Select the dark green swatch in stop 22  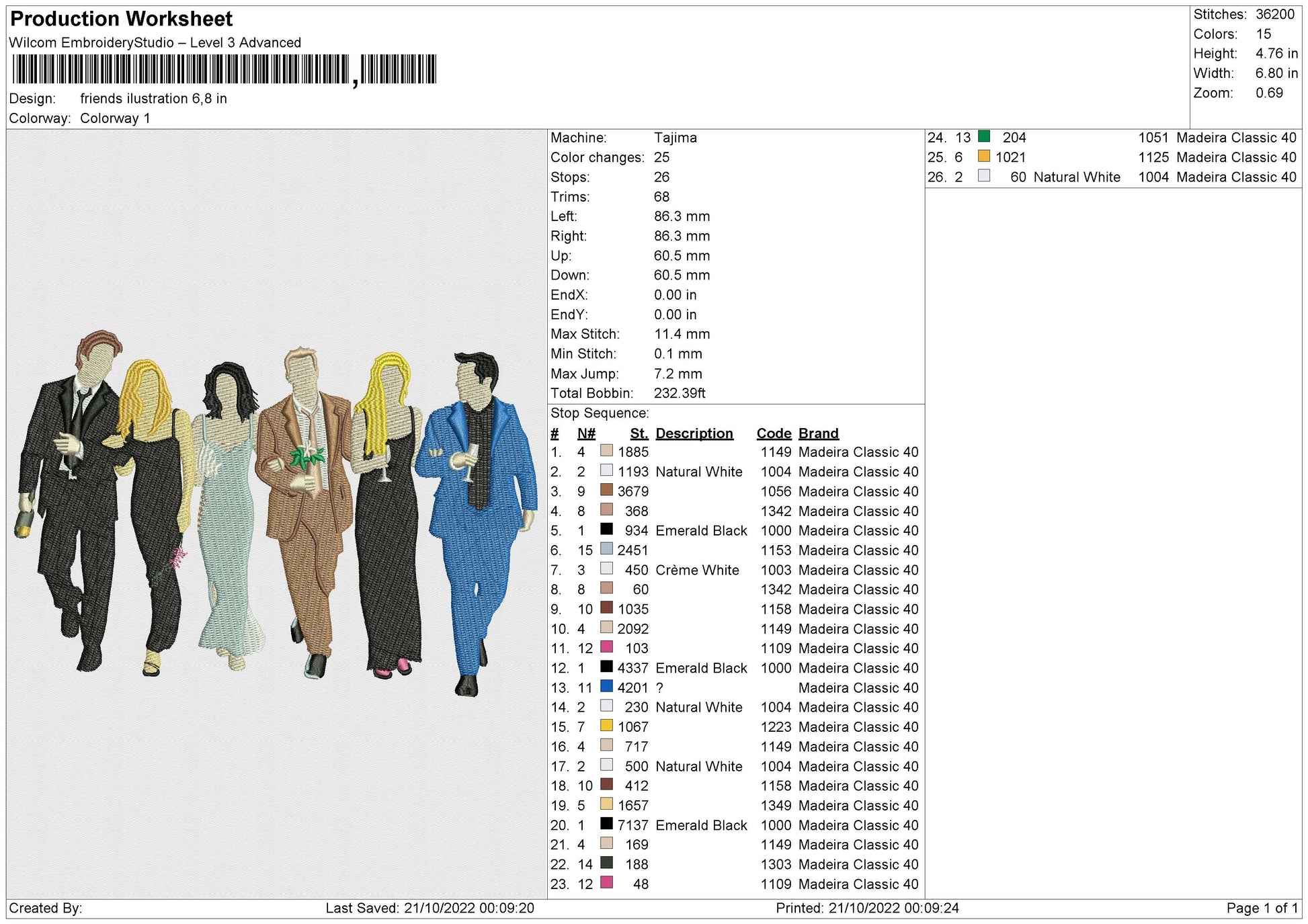click(x=606, y=863)
